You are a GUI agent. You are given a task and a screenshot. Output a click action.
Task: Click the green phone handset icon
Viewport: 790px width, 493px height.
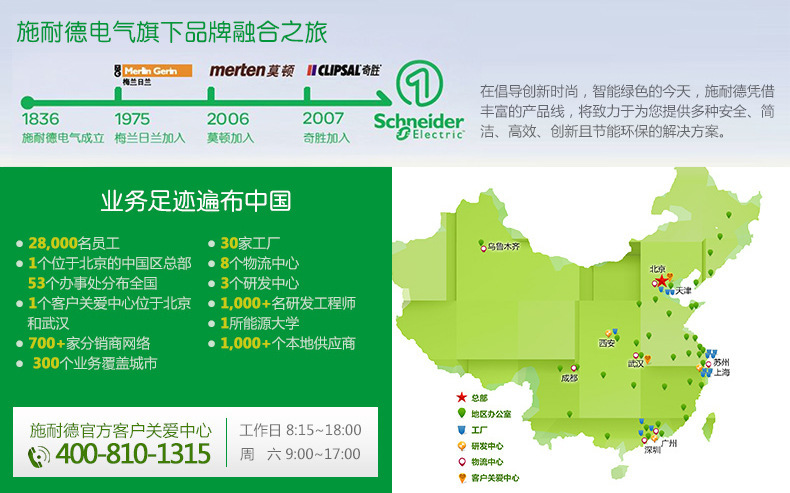39,456
